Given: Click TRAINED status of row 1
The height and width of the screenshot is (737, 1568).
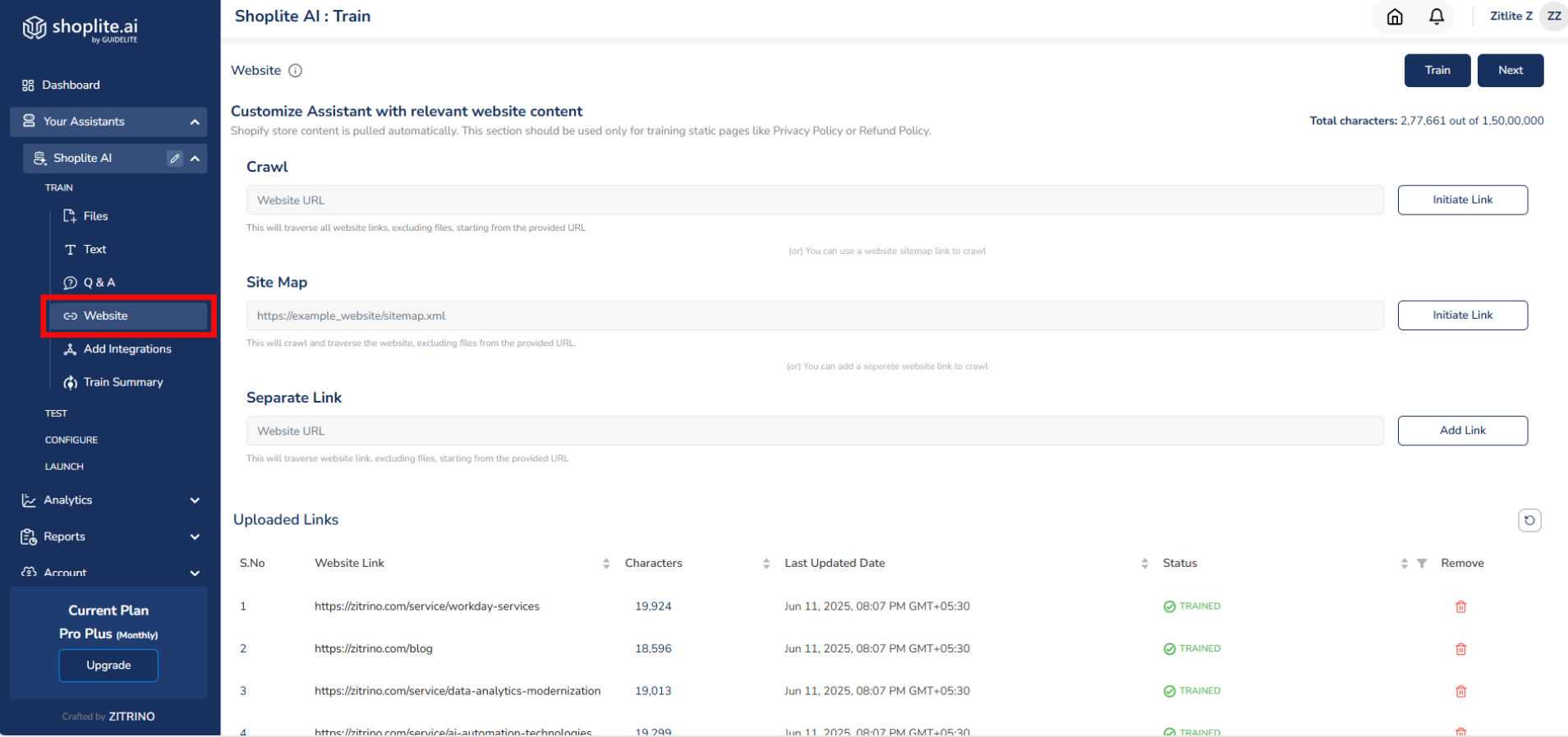Looking at the screenshot, I should (1192, 606).
